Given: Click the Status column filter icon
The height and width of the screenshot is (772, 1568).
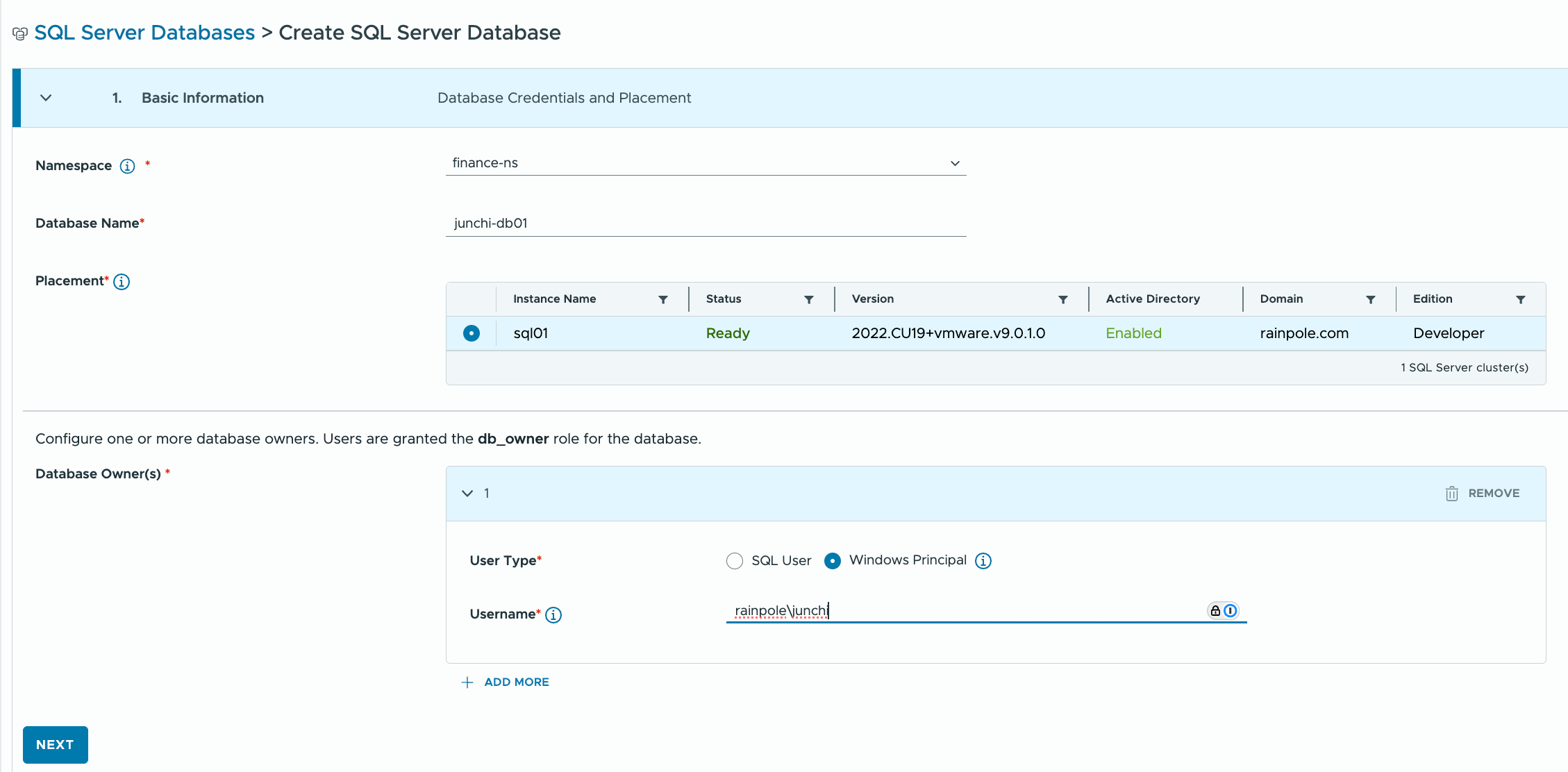Looking at the screenshot, I should (x=809, y=300).
